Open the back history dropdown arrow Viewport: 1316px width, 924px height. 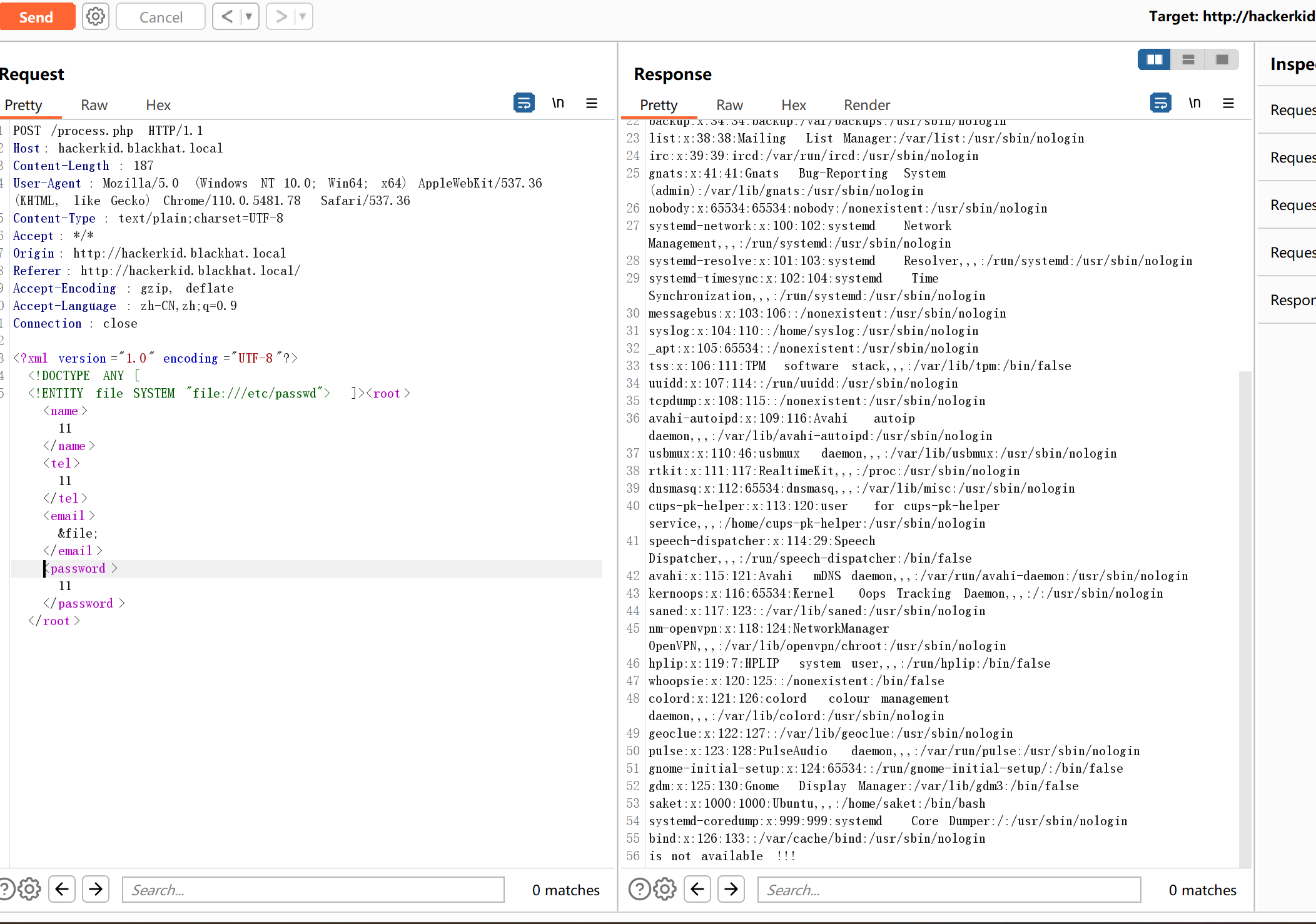click(249, 17)
